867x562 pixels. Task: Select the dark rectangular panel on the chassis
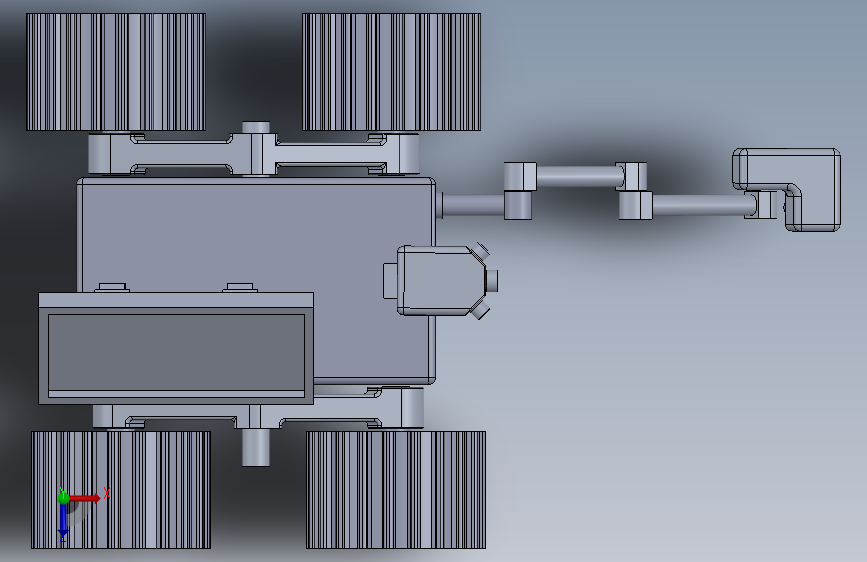pyautogui.click(x=176, y=355)
